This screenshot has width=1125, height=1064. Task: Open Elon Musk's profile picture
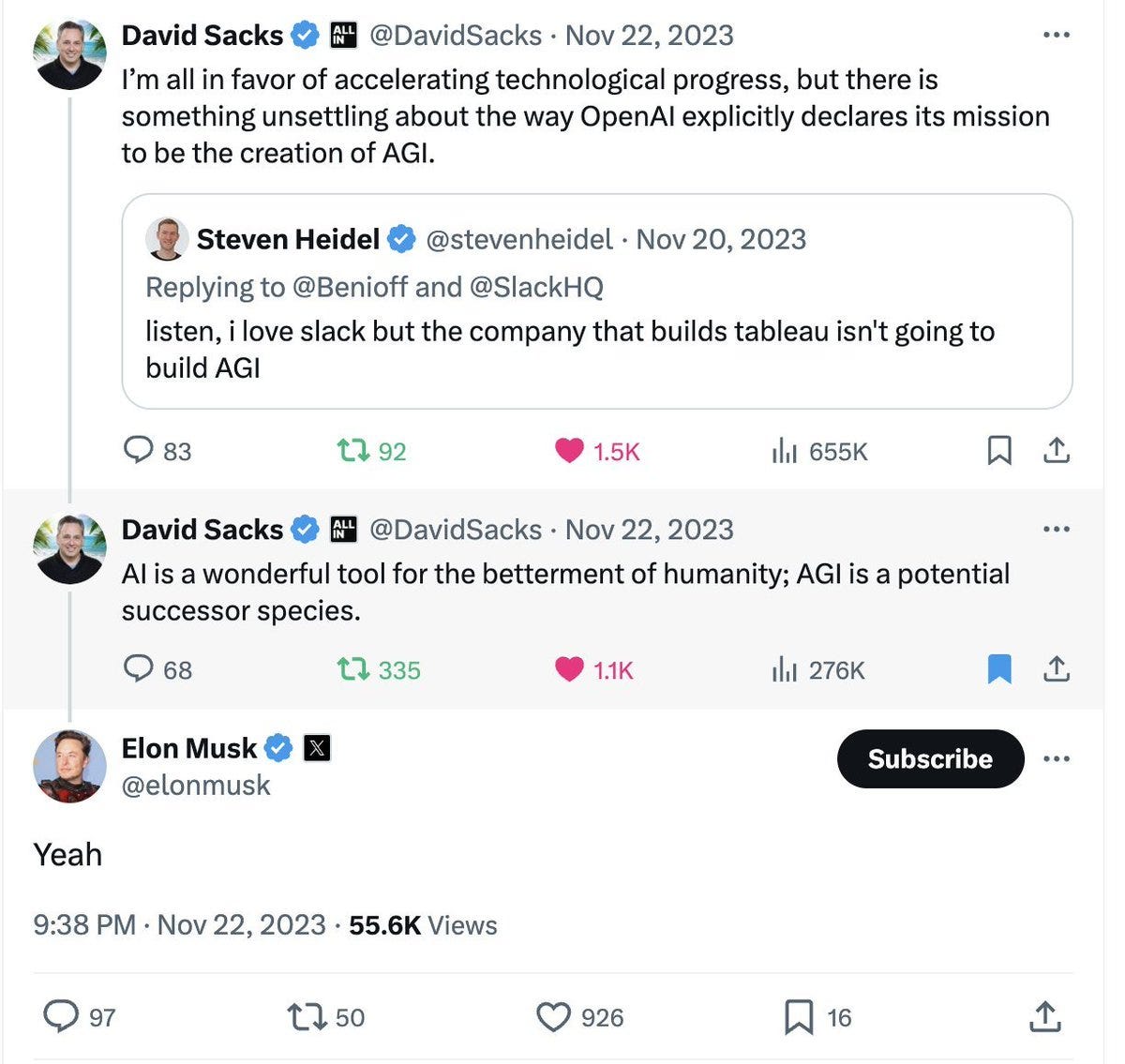coord(69,766)
